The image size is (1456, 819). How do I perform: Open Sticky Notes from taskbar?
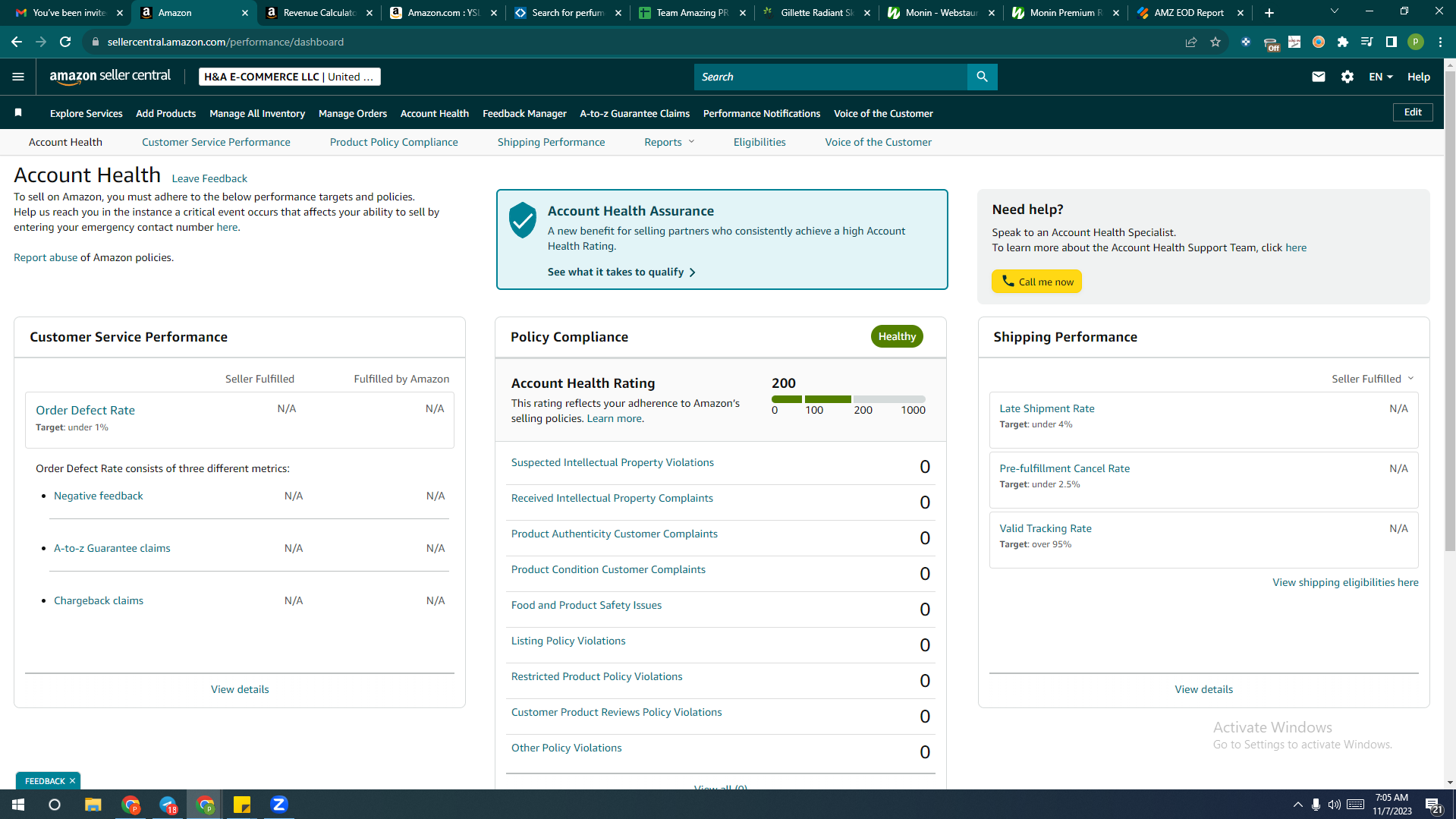(x=242, y=805)
